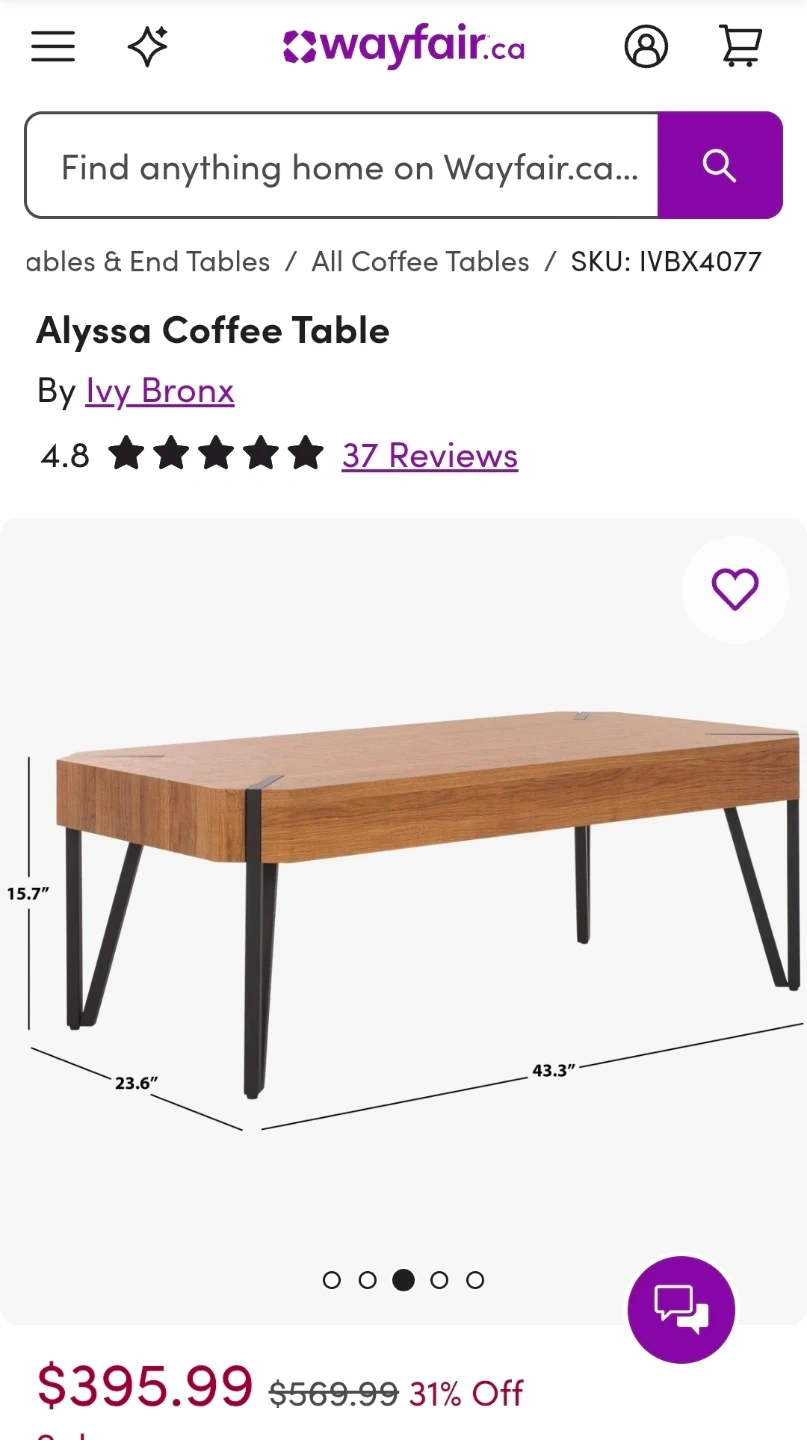Image resolution: width=807 pixels, height=1440 pixels.
Task: Go to Wayfair.ca home logo
Action: point(403,46)
